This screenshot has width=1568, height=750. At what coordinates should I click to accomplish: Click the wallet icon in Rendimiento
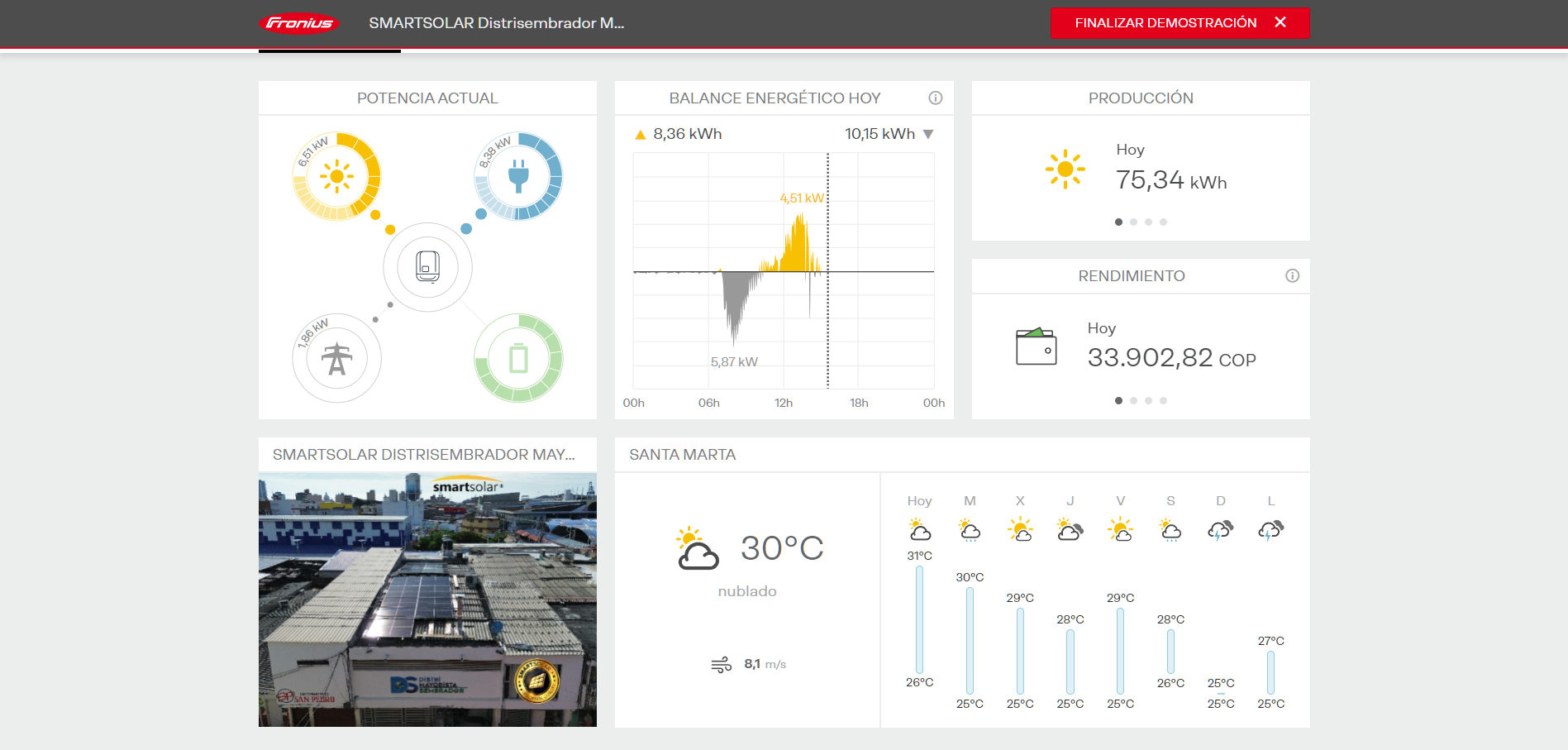coord(1036,346)
